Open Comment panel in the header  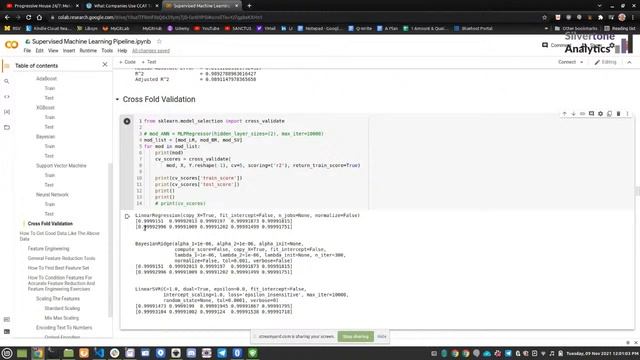click(556, 45)
